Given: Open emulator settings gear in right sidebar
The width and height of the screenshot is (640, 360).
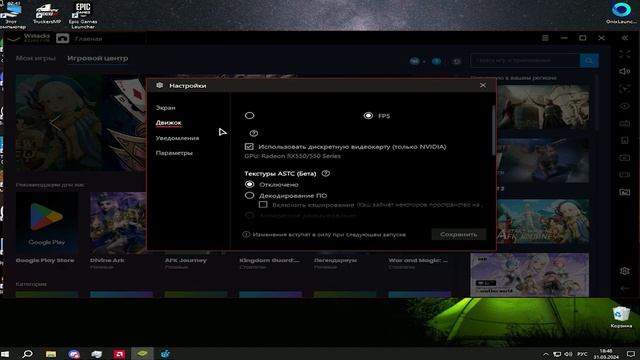Looking at the screenshot, I should coord(624,271).
